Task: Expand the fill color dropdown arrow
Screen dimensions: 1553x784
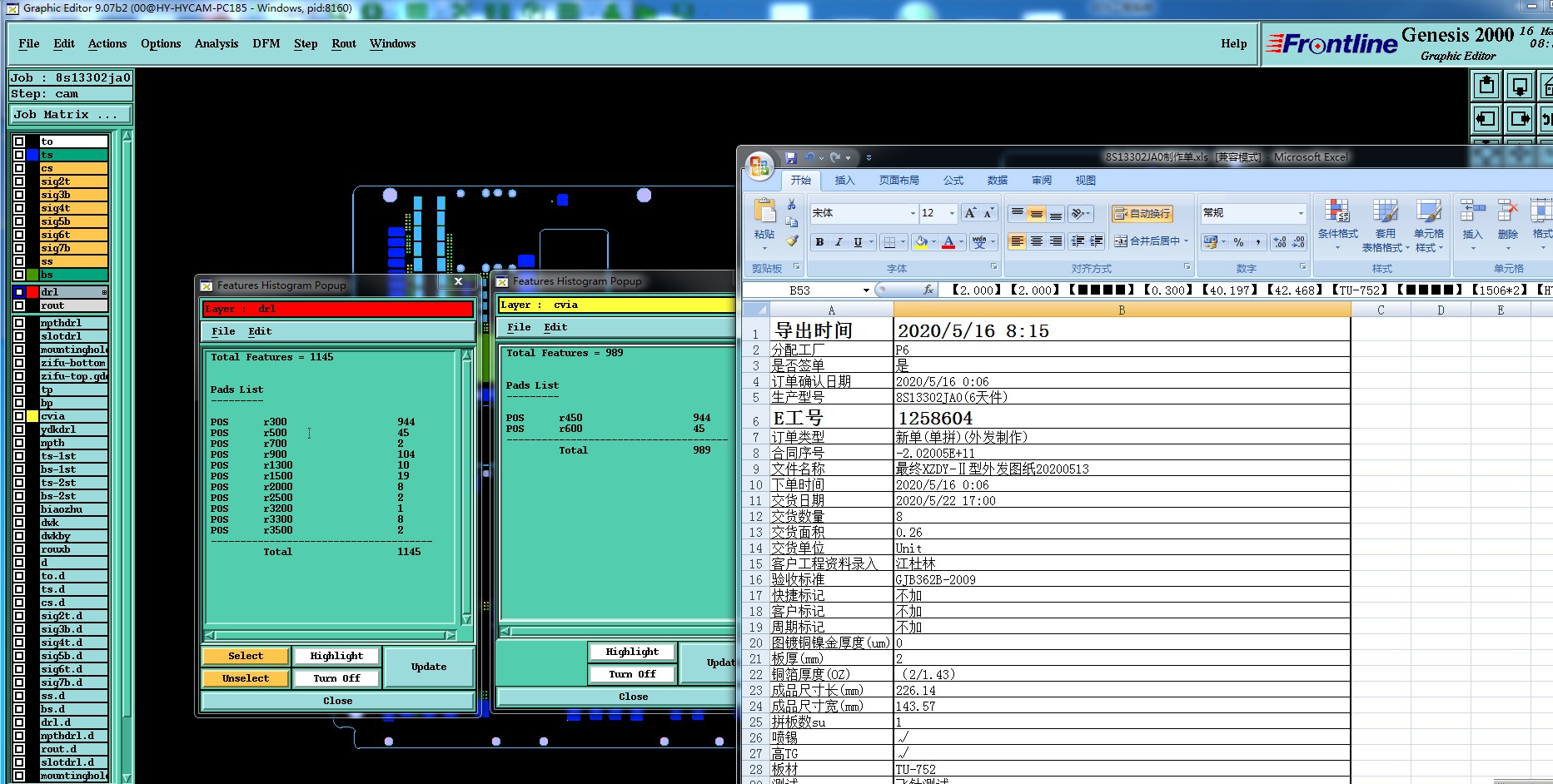Action: point(933,242)
